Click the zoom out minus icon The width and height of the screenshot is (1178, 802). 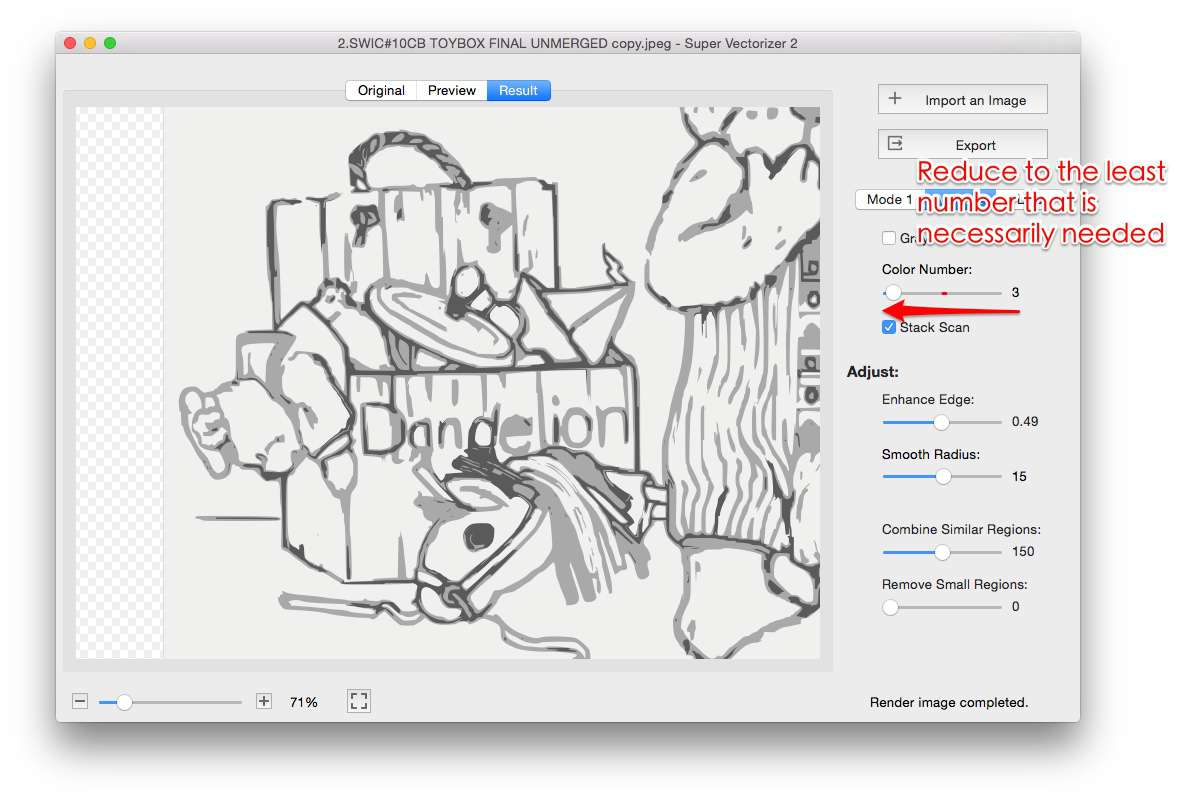[x=80, y=702]
